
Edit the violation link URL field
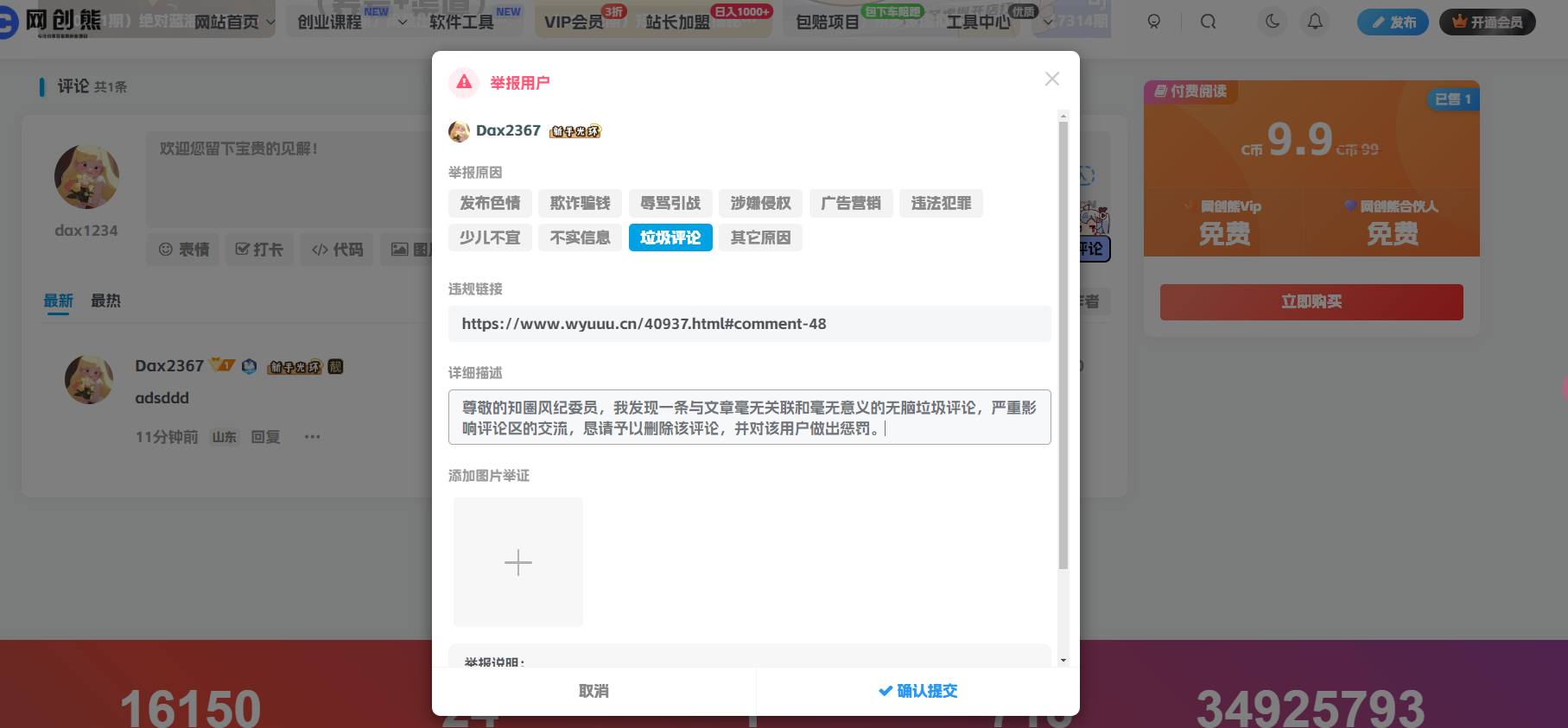[750, 324]
